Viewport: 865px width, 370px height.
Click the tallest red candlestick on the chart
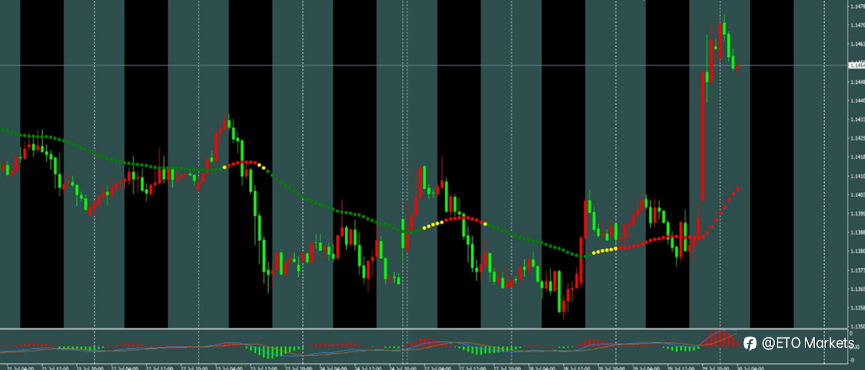tap(703, 136)
